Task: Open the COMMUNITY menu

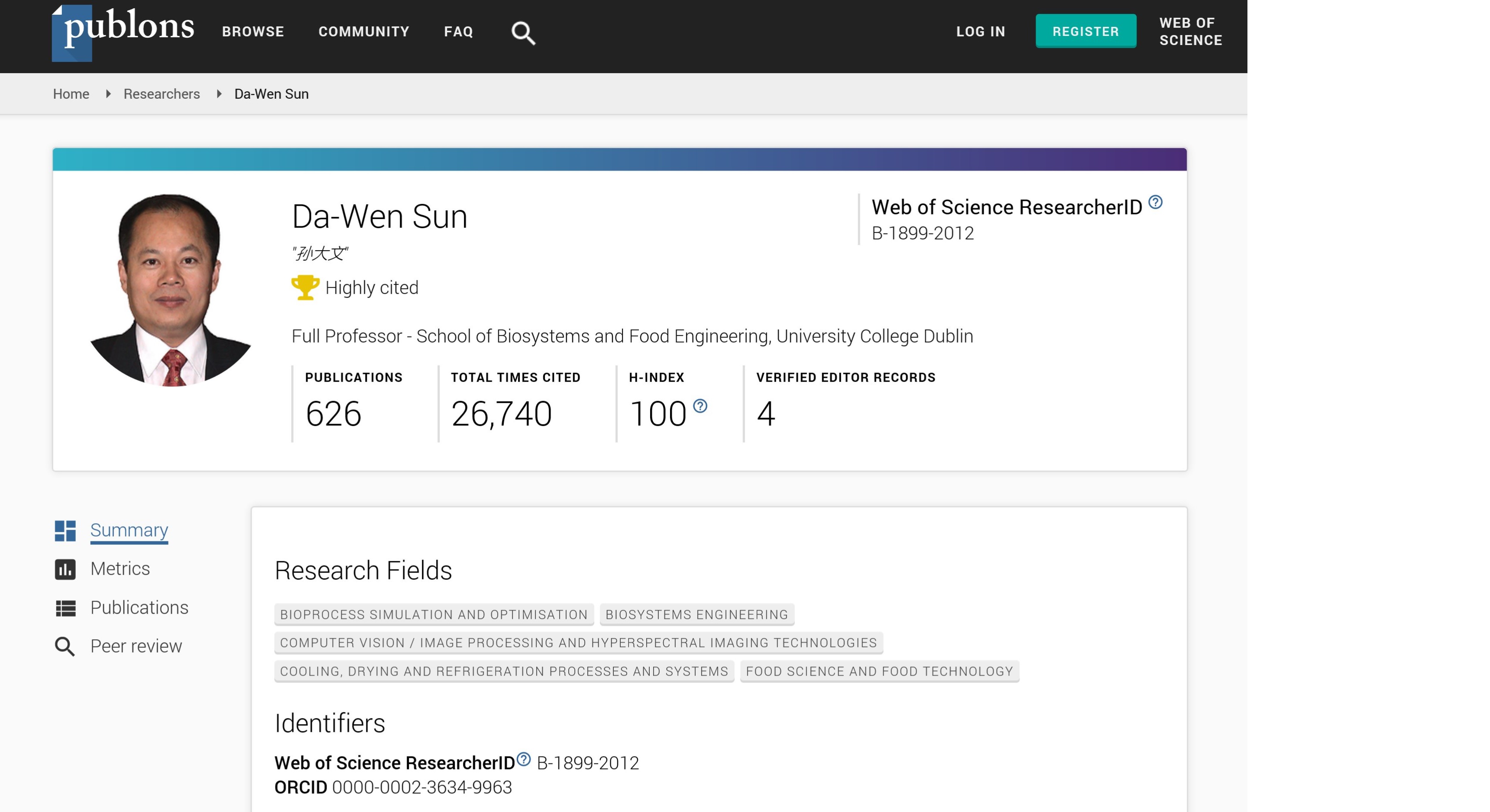Action: pos(364,32)
